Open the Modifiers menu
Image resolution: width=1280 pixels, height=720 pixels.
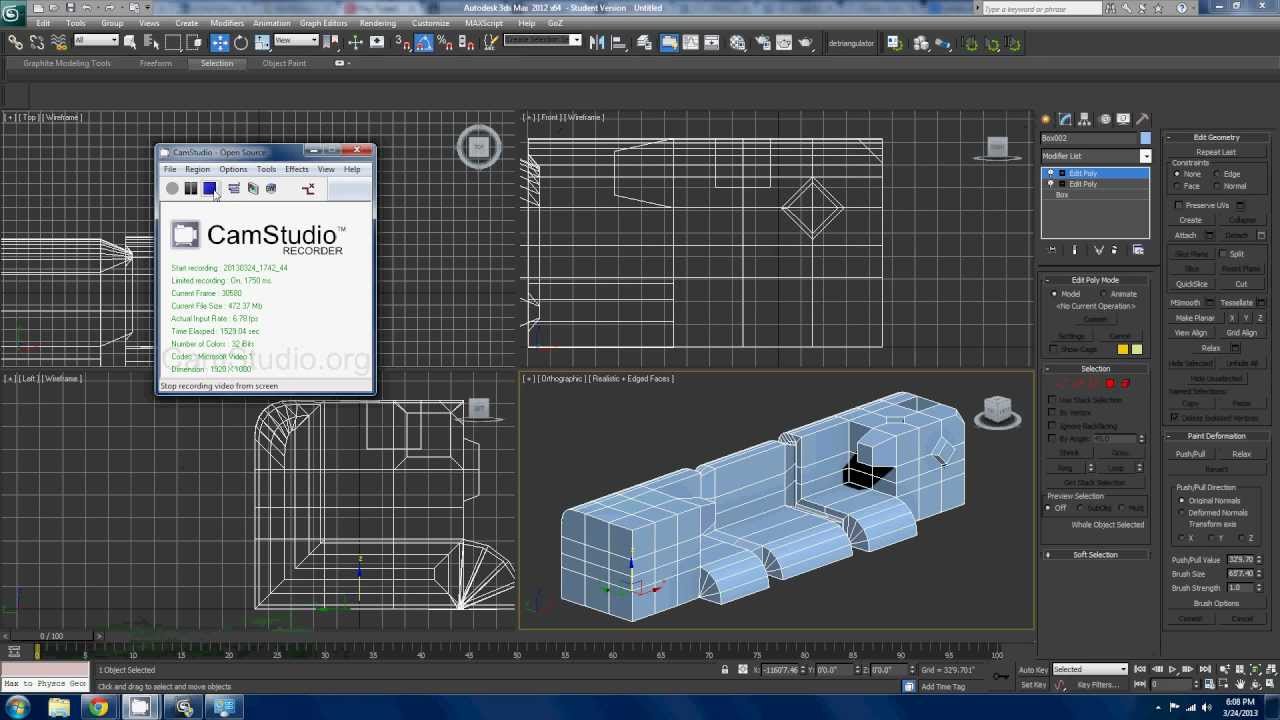tap(227, 23)
